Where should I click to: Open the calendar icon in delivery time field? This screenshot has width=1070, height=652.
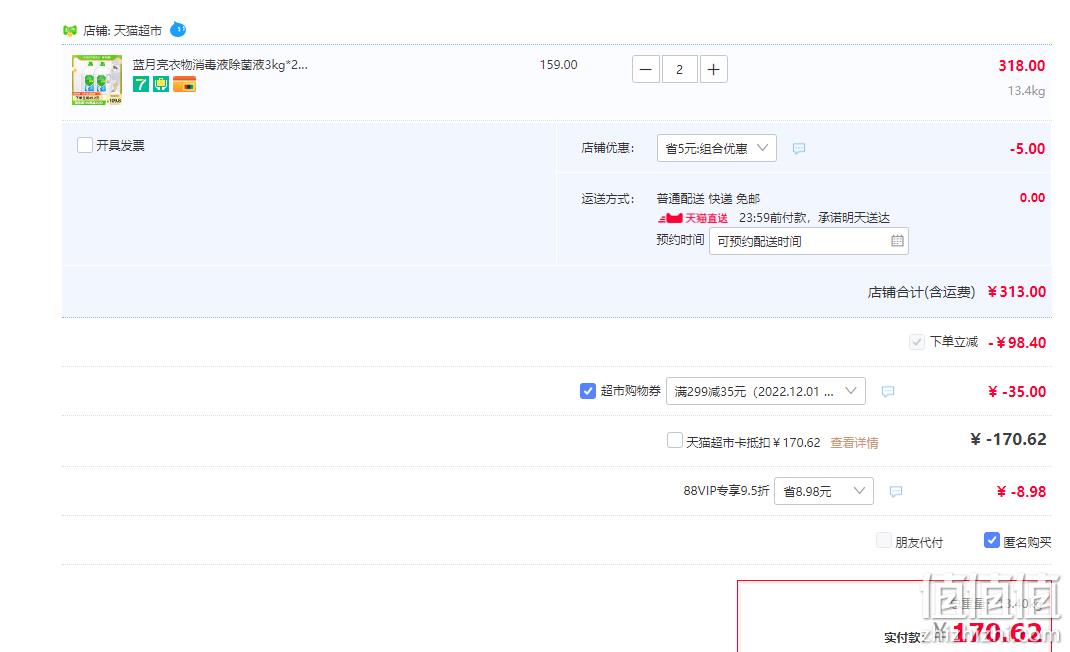(x=897, y=241)
